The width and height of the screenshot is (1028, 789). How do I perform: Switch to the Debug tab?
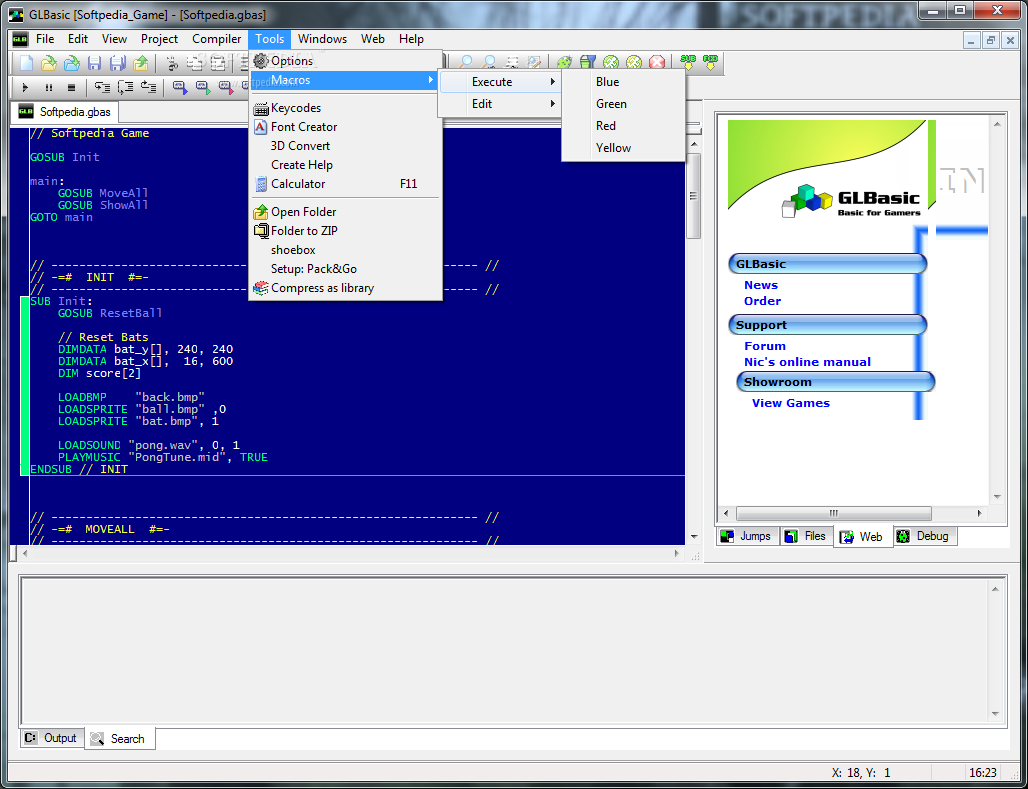coord(924,536)
